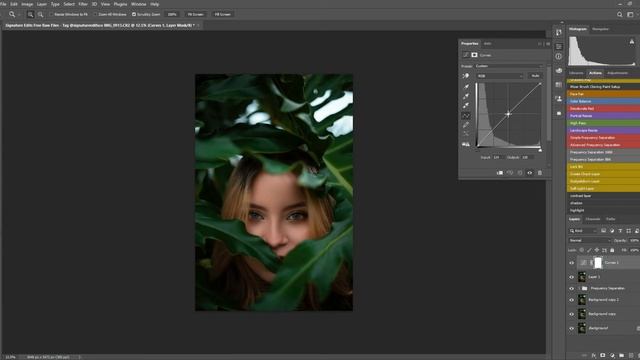Viewport: 640px width, 360px height.
Task: Click the Fit Screen button
Action: pyautogui.click(x=195, y=14)
